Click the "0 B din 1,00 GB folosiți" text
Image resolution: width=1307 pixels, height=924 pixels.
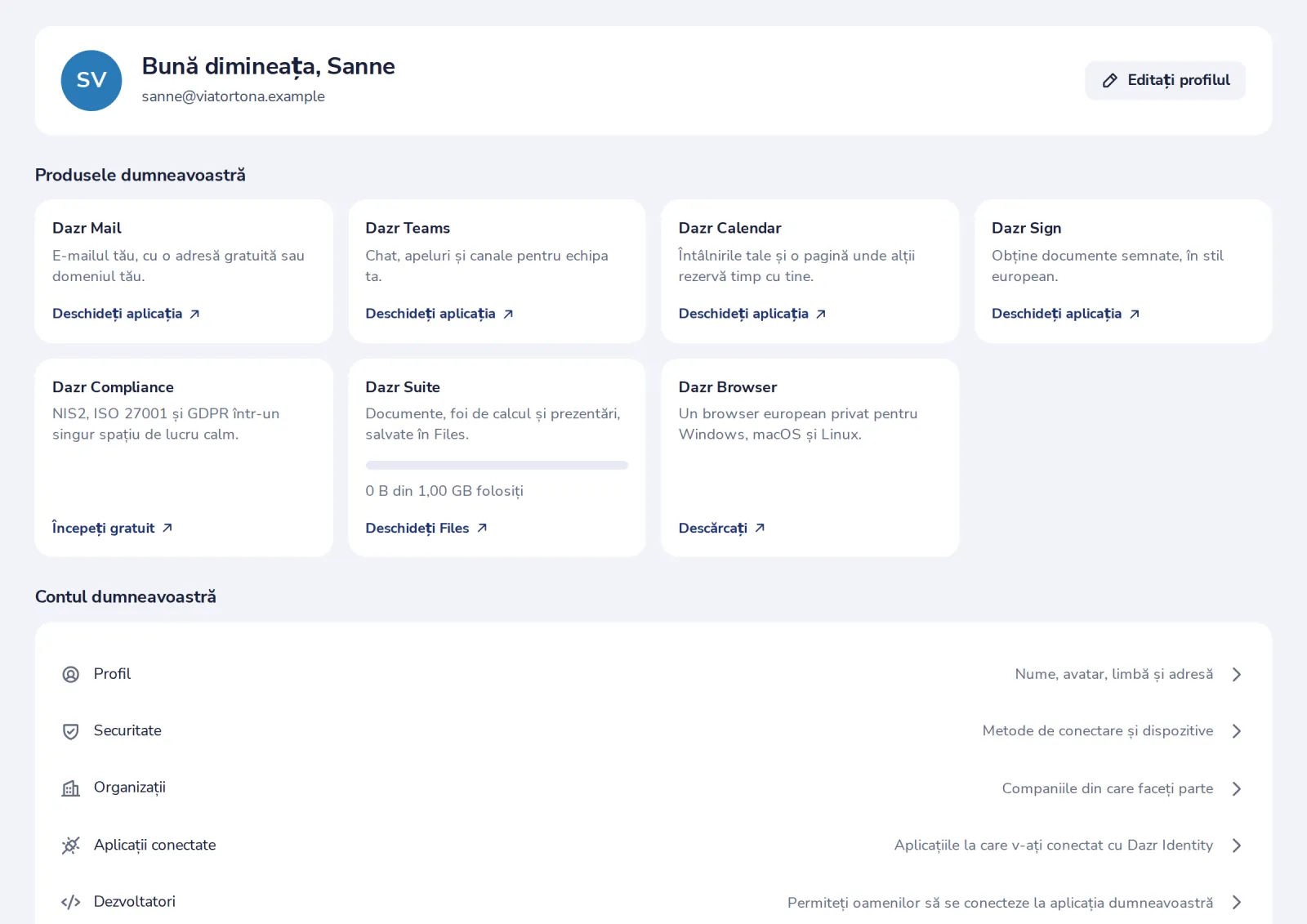pyautogui.click(x=444, y=491)
